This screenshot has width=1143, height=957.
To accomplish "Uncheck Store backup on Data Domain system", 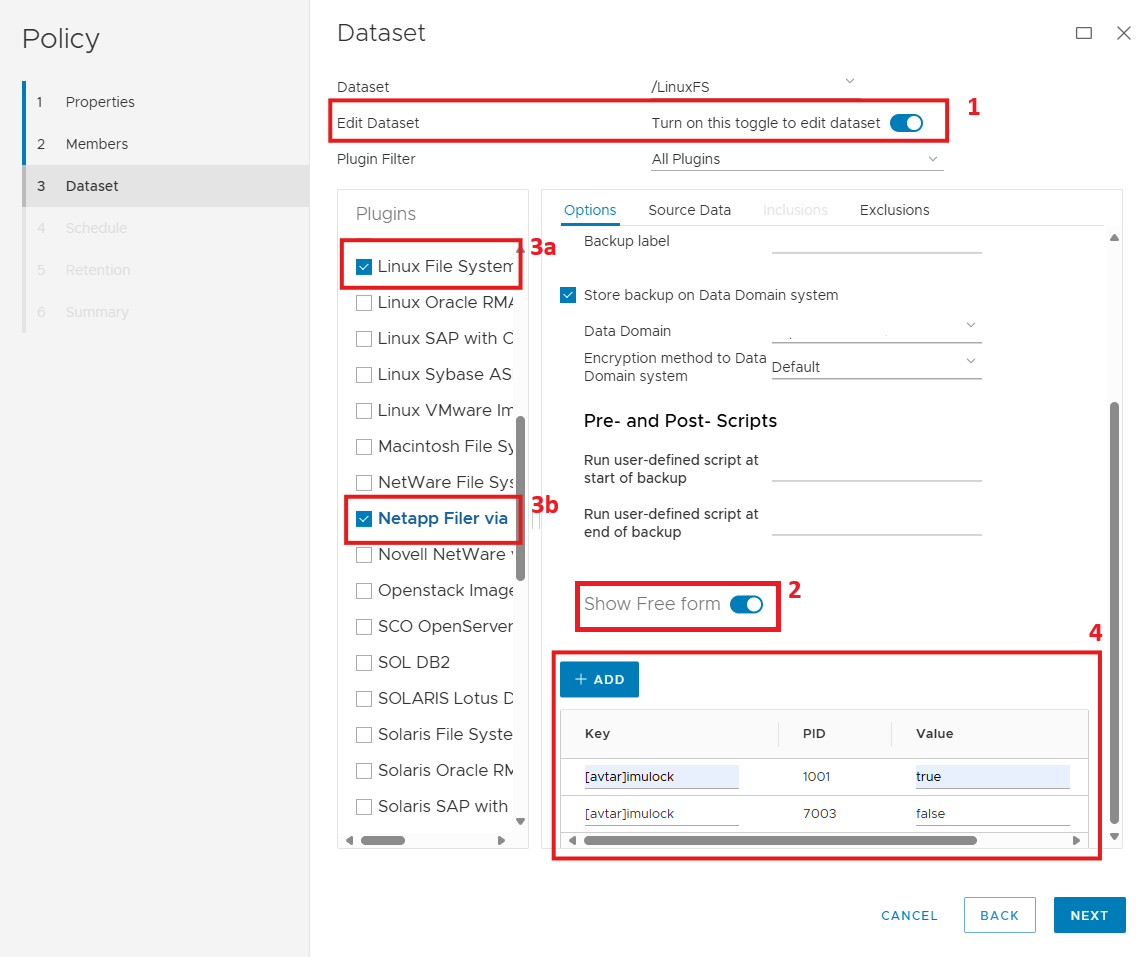I will pyautogui.click(x=568, y=295).
